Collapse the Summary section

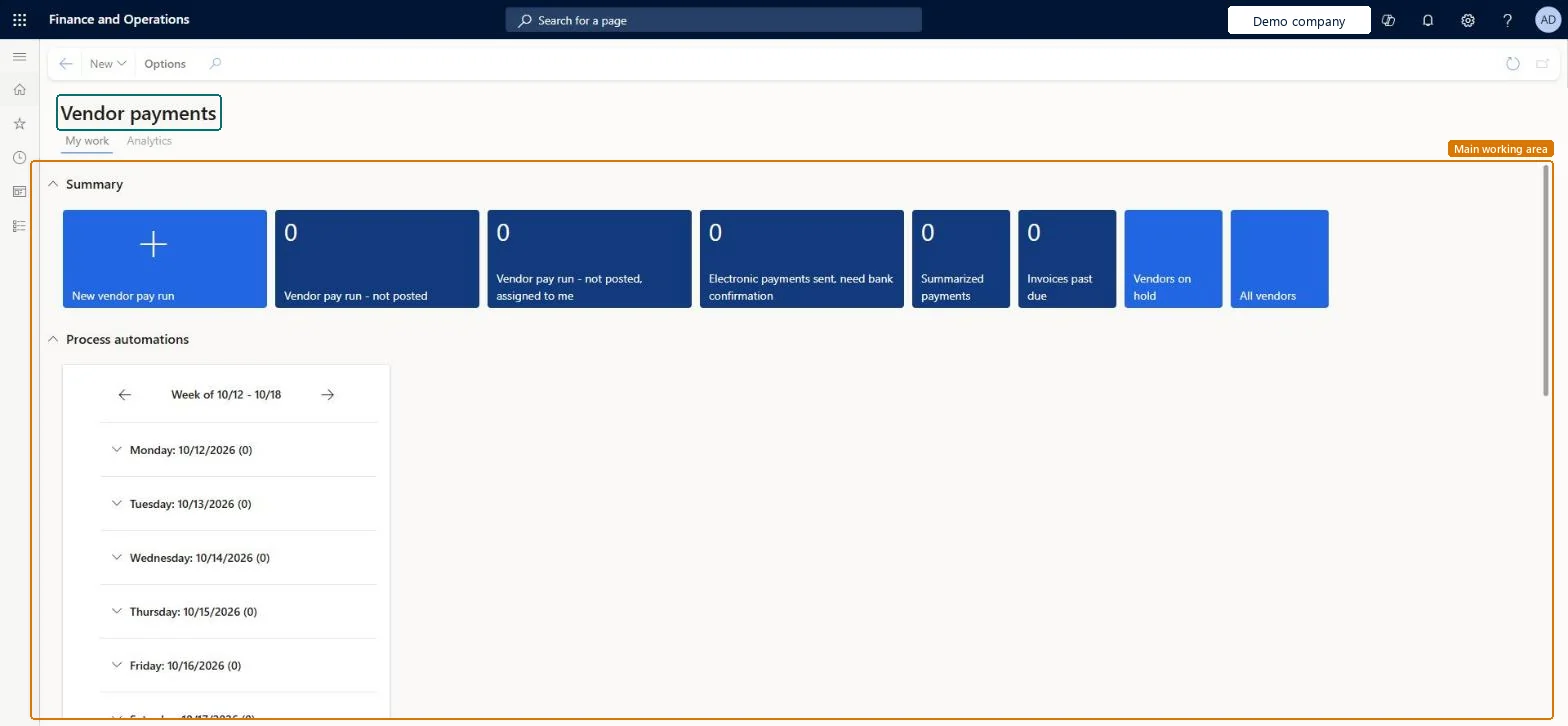point(53,184)
